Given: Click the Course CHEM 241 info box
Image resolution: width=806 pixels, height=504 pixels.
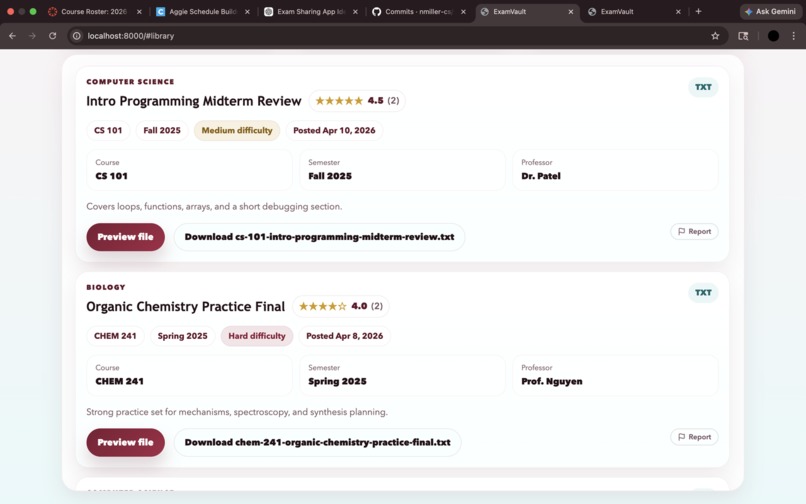Looking at the screenshot, I should (x=189, y=375).
